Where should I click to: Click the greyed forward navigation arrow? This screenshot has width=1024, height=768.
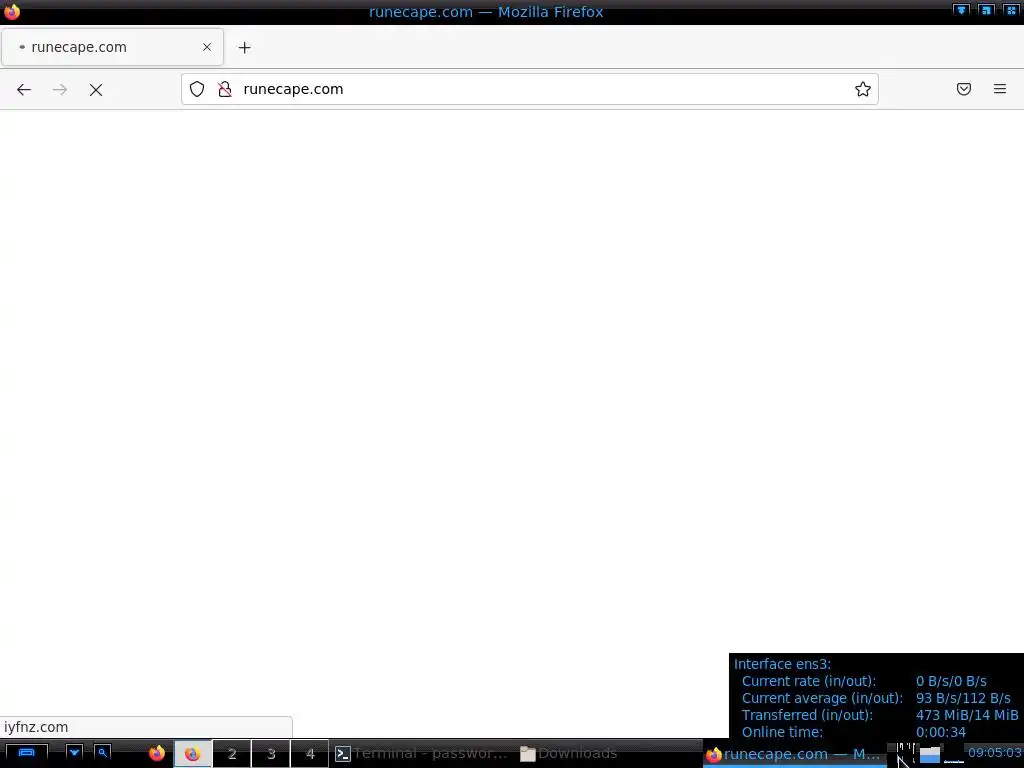point(59,89)
